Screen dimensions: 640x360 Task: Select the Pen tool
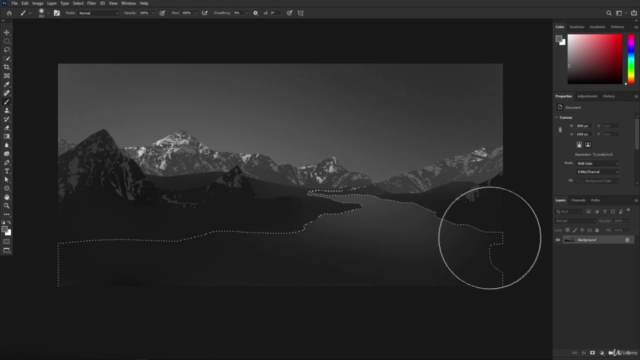coord(7,162)
